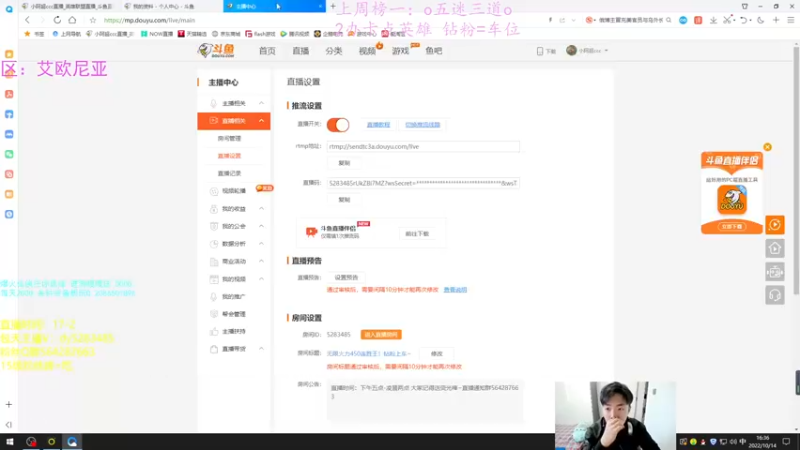Click the rtmp address input field
The height and width of the screenshot is (450, 800).
[423, 146]
